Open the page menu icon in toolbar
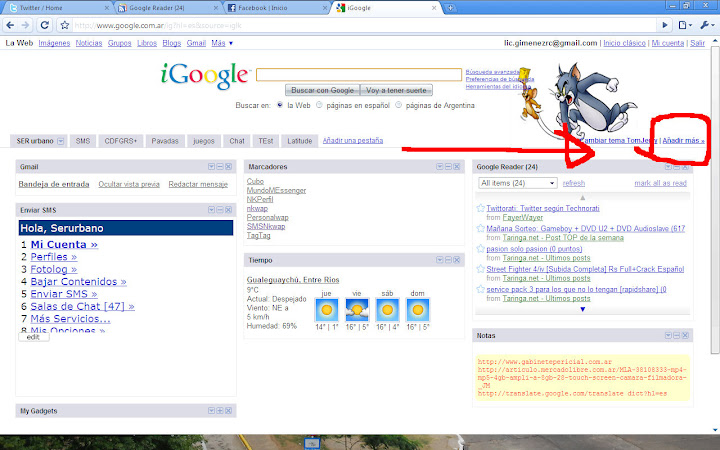The height and width of the screenshot is (450, 720). (x=685, y=25)
